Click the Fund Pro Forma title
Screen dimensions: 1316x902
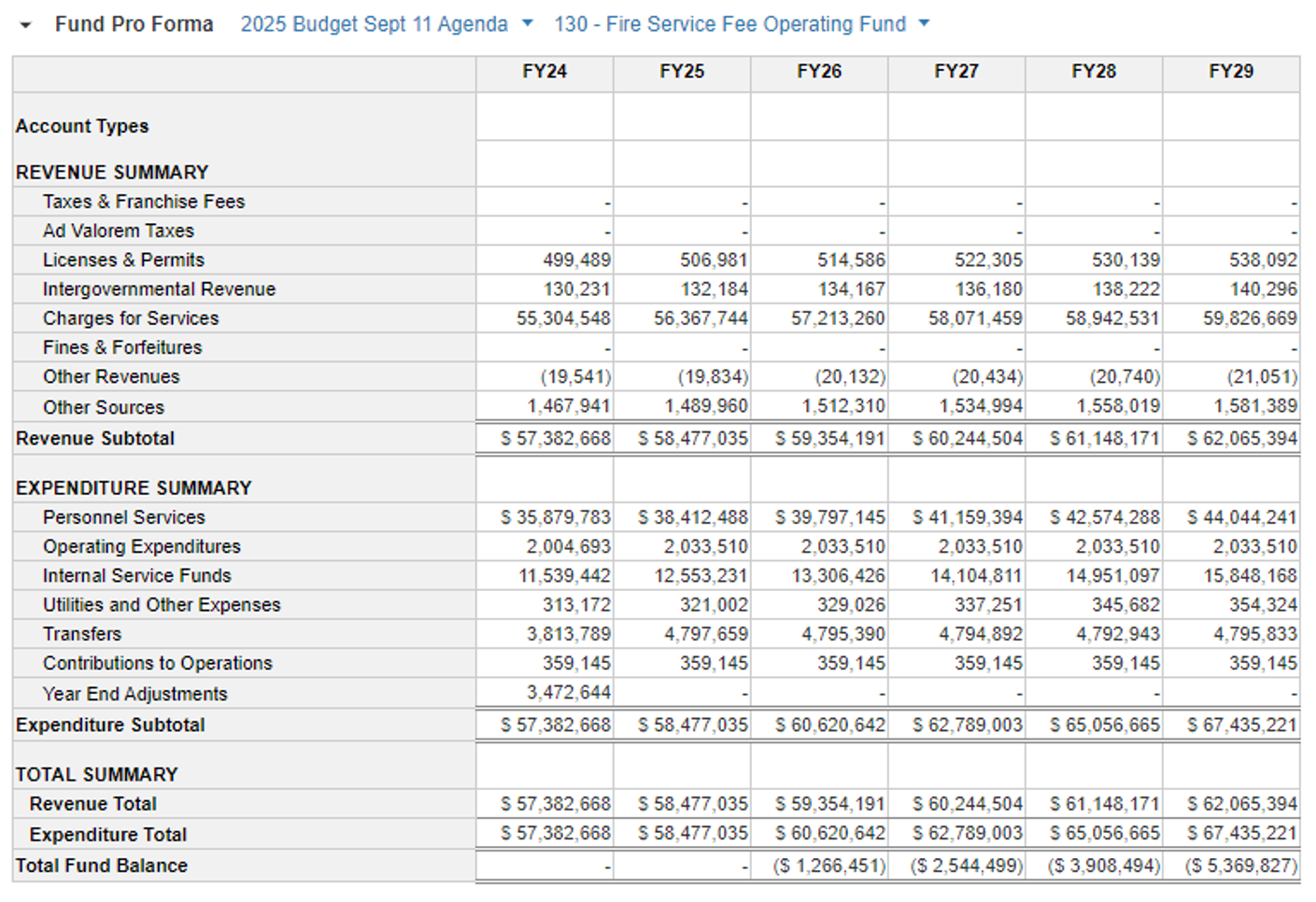point(134,24)
